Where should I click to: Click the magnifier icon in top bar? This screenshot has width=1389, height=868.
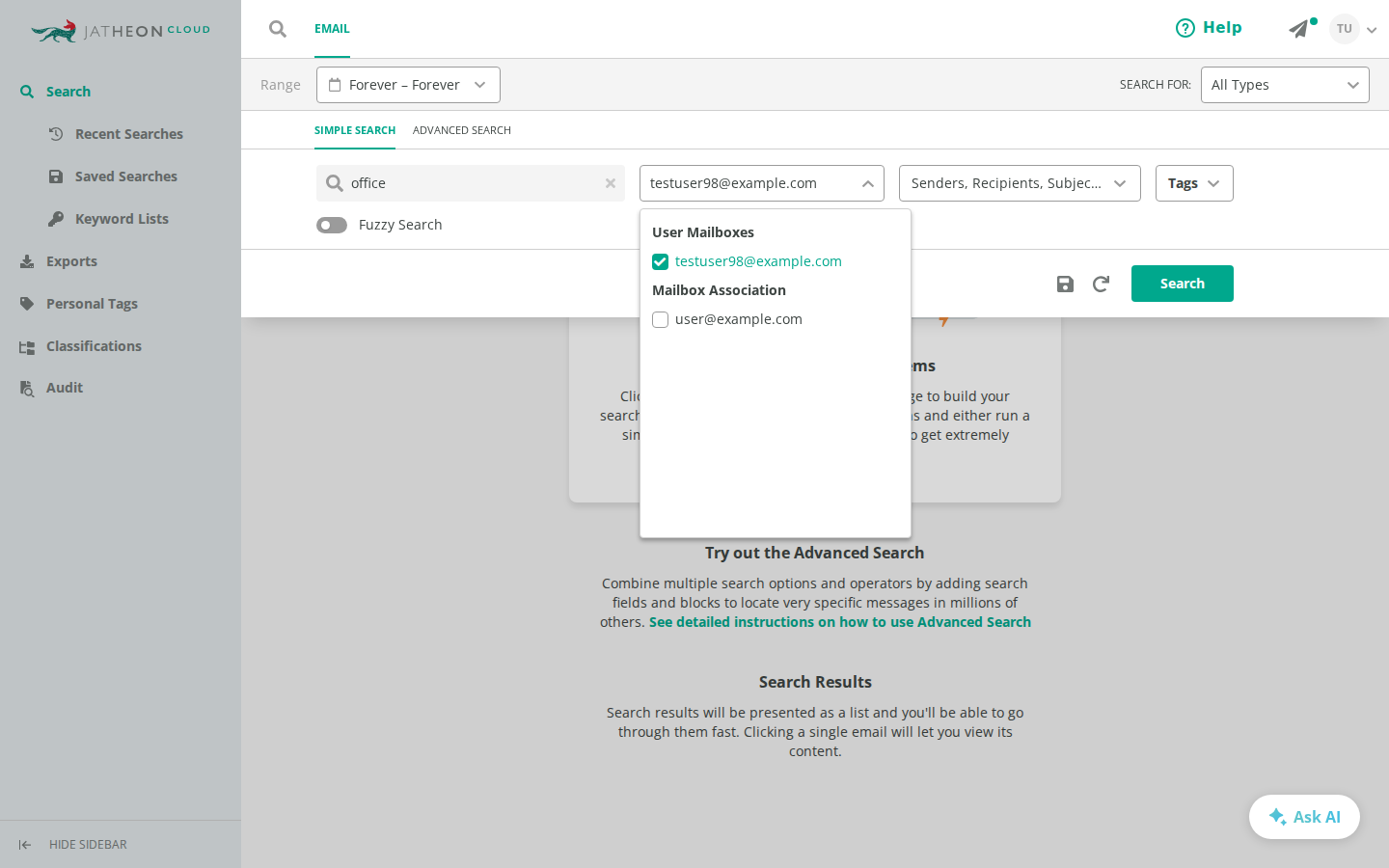tap(278, 29)
